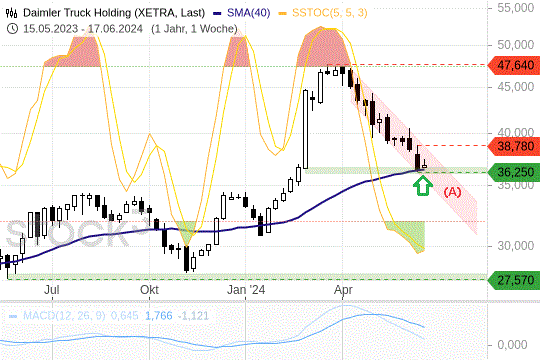The width and height of the screenshot is (540, 360).
Task: Select the 47,640 red price label
Action: (514, 65)
